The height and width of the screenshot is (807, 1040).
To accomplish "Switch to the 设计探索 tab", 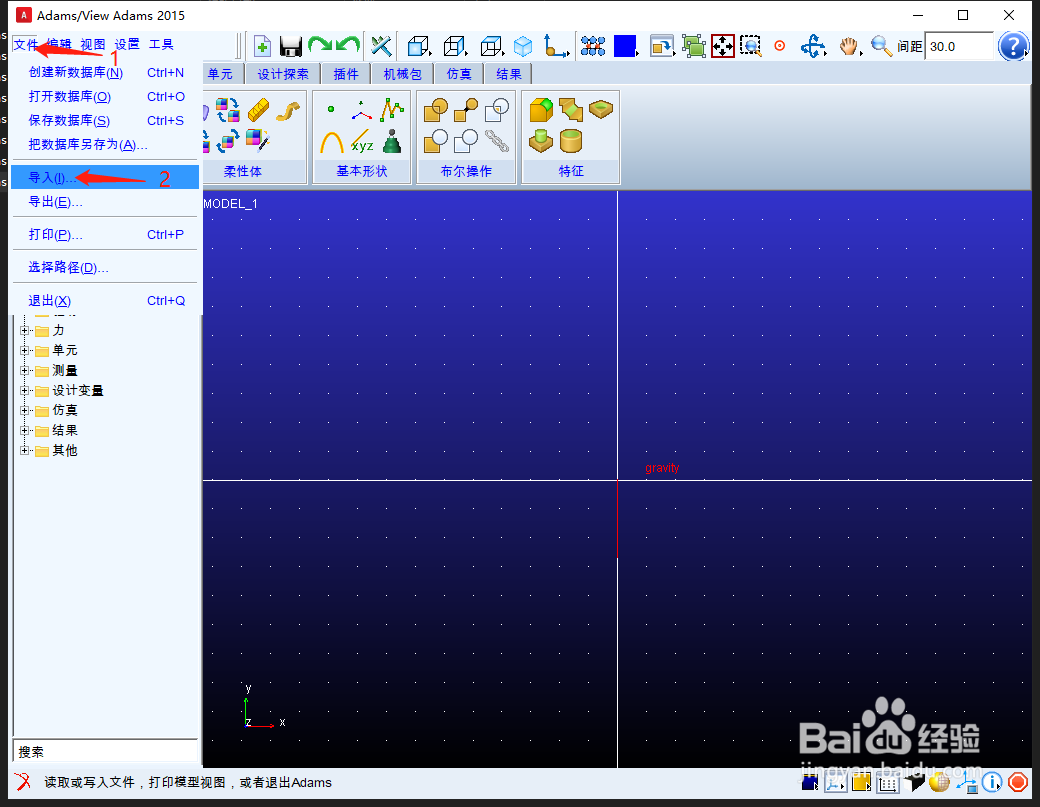I will pyautogui.click(x=283, y=74).
